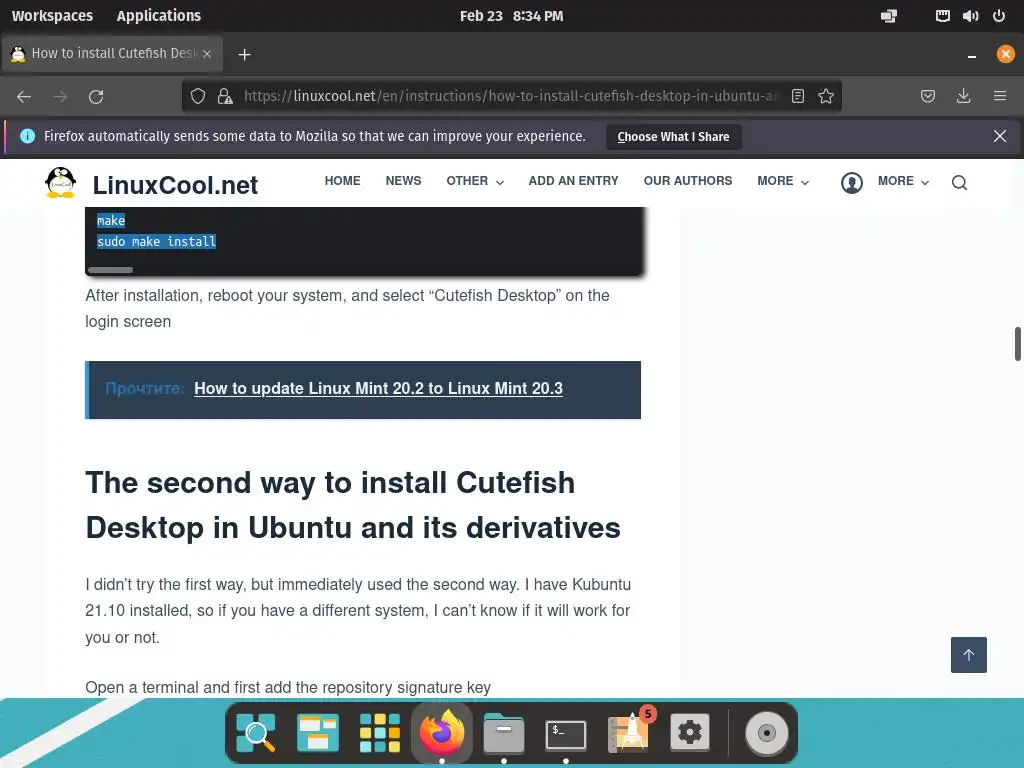Click the scroll-to-top arrow button
Viewport: 1024px width, 768px height.
click(x=968, y=655)
